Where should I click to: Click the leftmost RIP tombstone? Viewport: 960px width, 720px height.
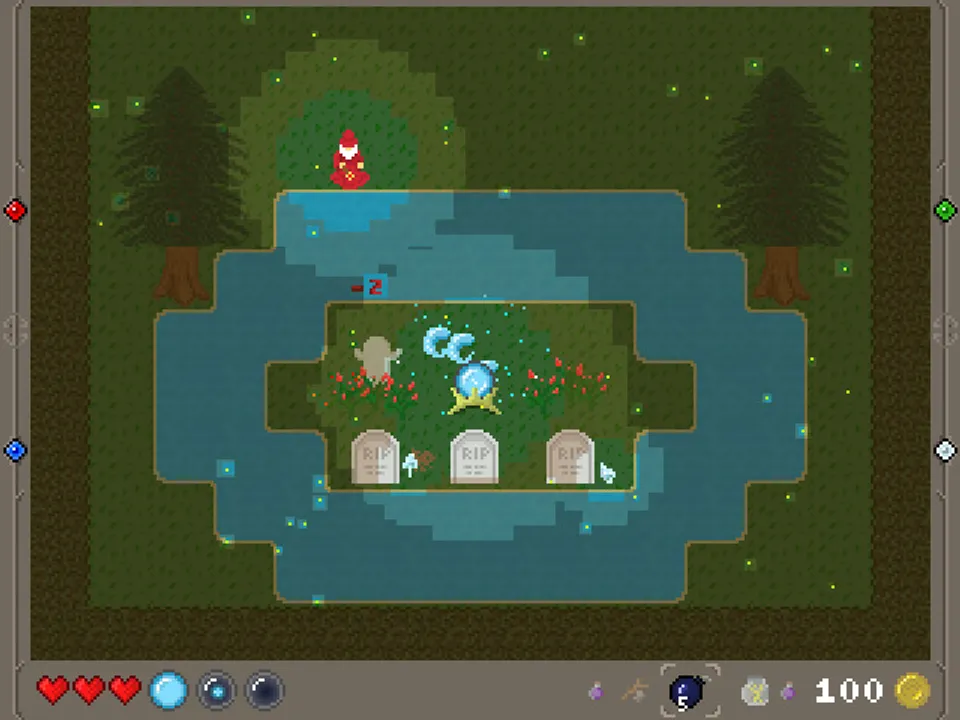pos(375,457)
